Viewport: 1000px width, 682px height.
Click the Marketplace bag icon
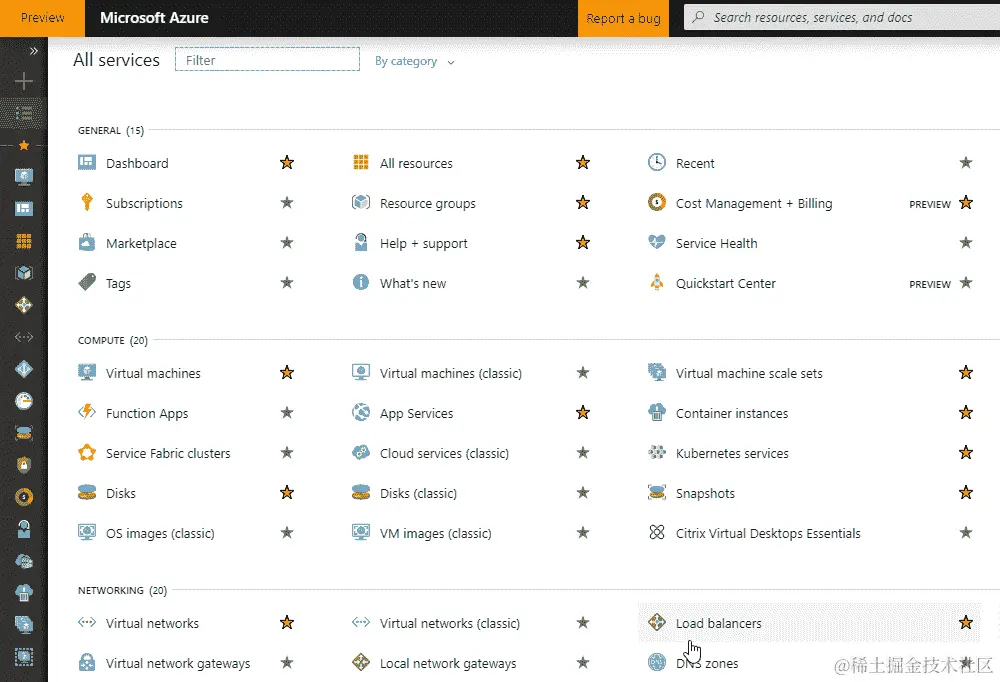[87, 242]
